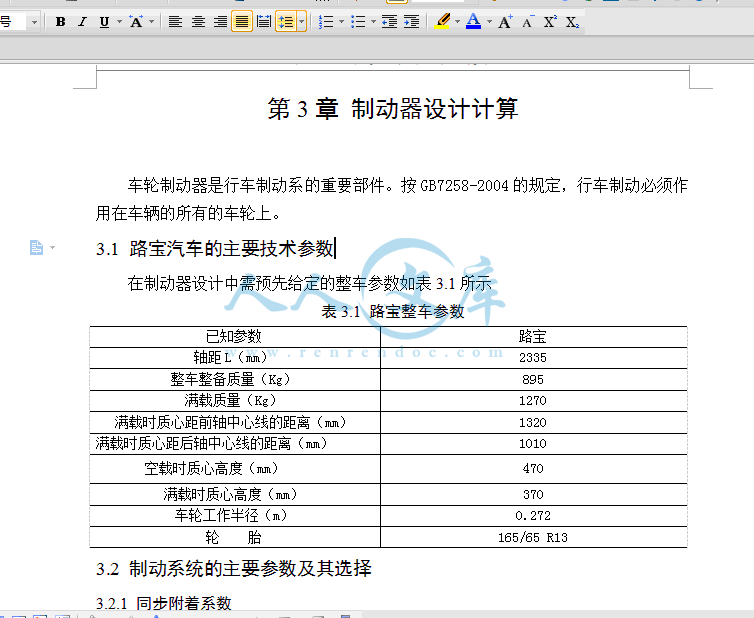Select the 整车整备质量 (Kg) cell
Image resolution: width=754 pixels, height=618 pixels.
pos(235,379)
